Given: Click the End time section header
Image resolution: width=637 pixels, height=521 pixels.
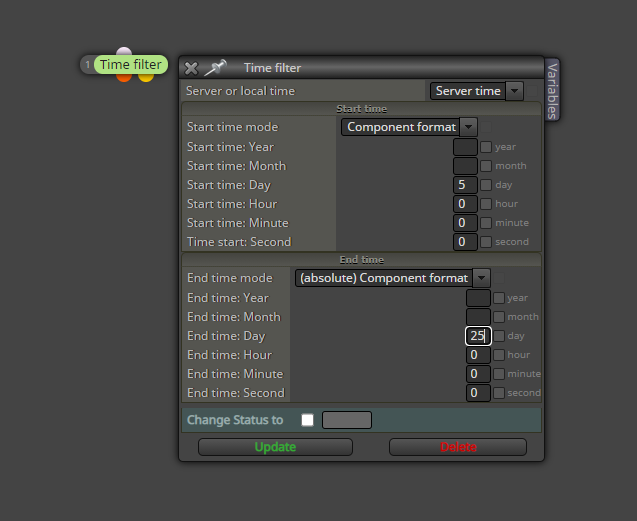Looking at the screenshot, I should pos(362,260).
